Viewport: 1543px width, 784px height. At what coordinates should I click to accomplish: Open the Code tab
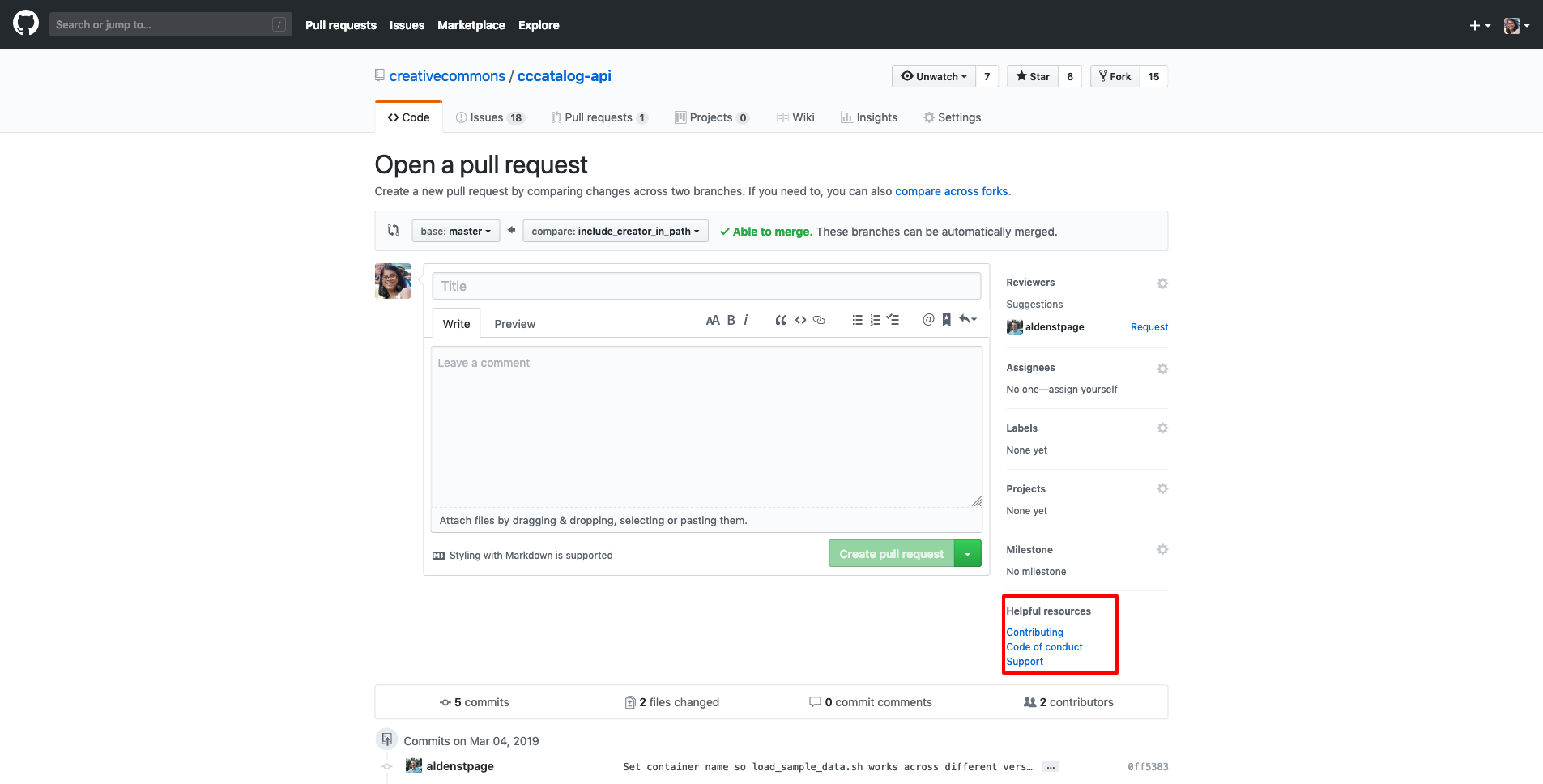click(x=408, y=117)
